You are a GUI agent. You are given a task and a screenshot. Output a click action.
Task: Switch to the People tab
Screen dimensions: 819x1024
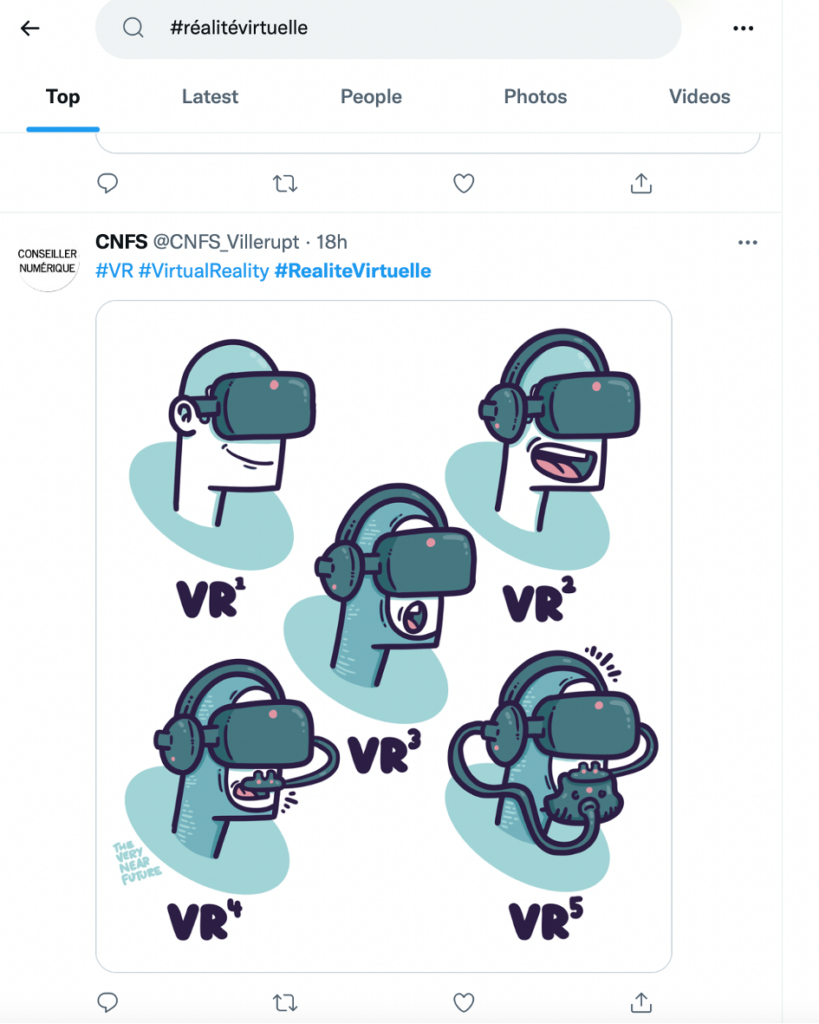point(371,97)
